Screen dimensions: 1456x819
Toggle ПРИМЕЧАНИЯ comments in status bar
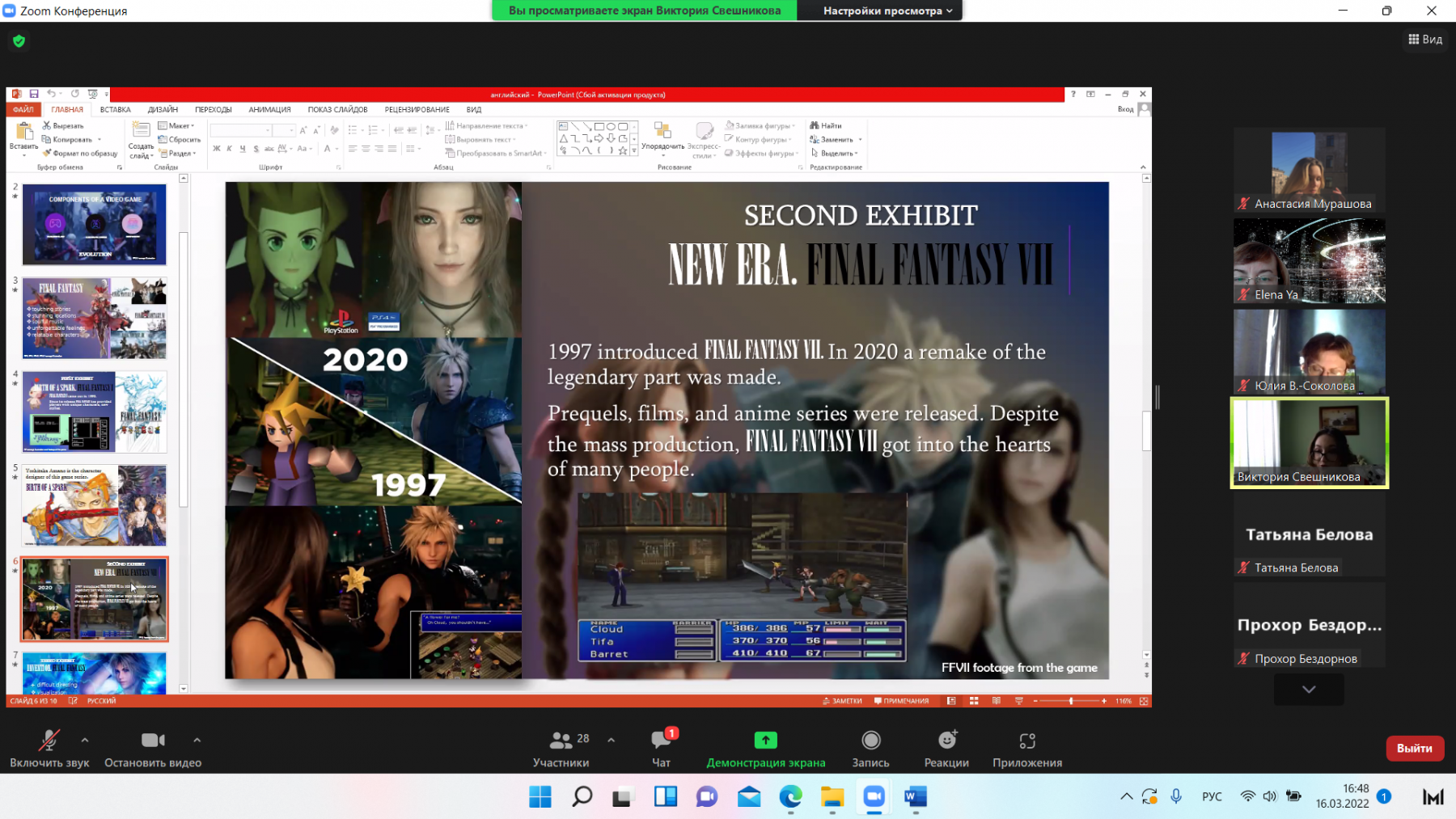[x=901, y=701]
